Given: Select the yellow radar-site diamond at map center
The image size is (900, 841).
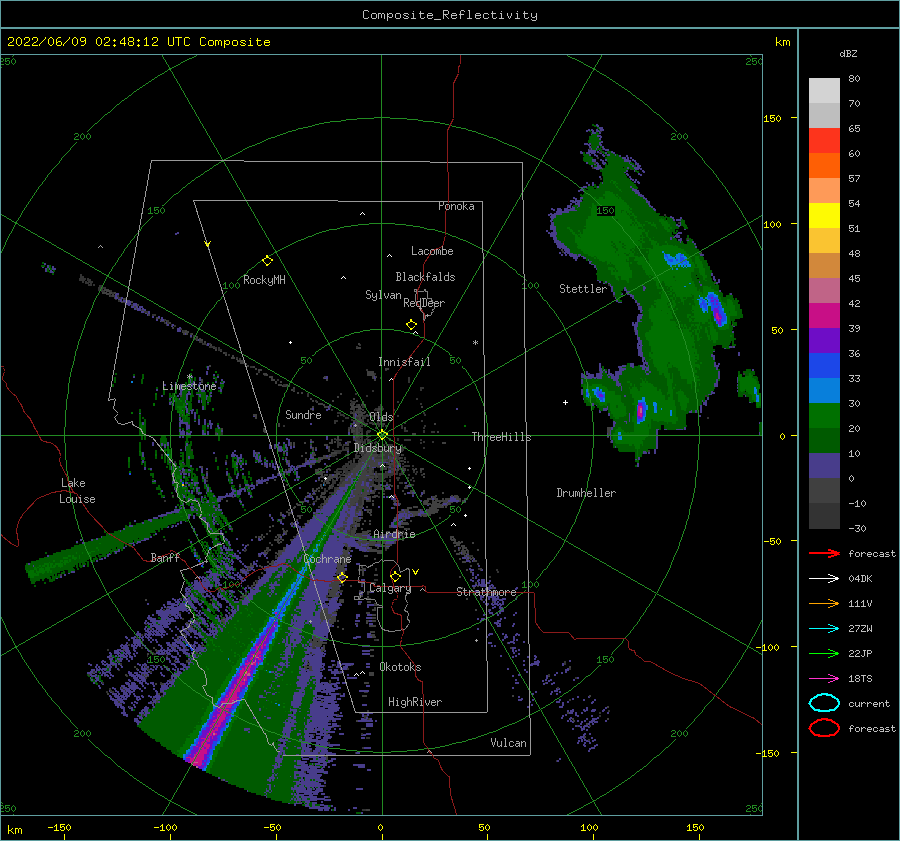Looking at the screenshot, I should [382, 435].
